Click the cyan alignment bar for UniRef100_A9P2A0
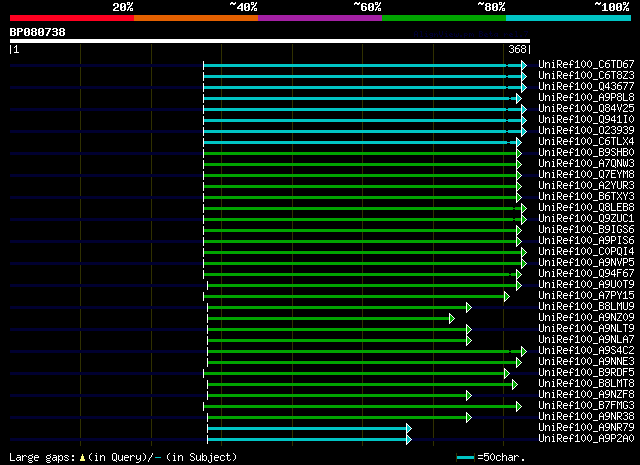This screenshot has height=465, width=640. [307, 440]
